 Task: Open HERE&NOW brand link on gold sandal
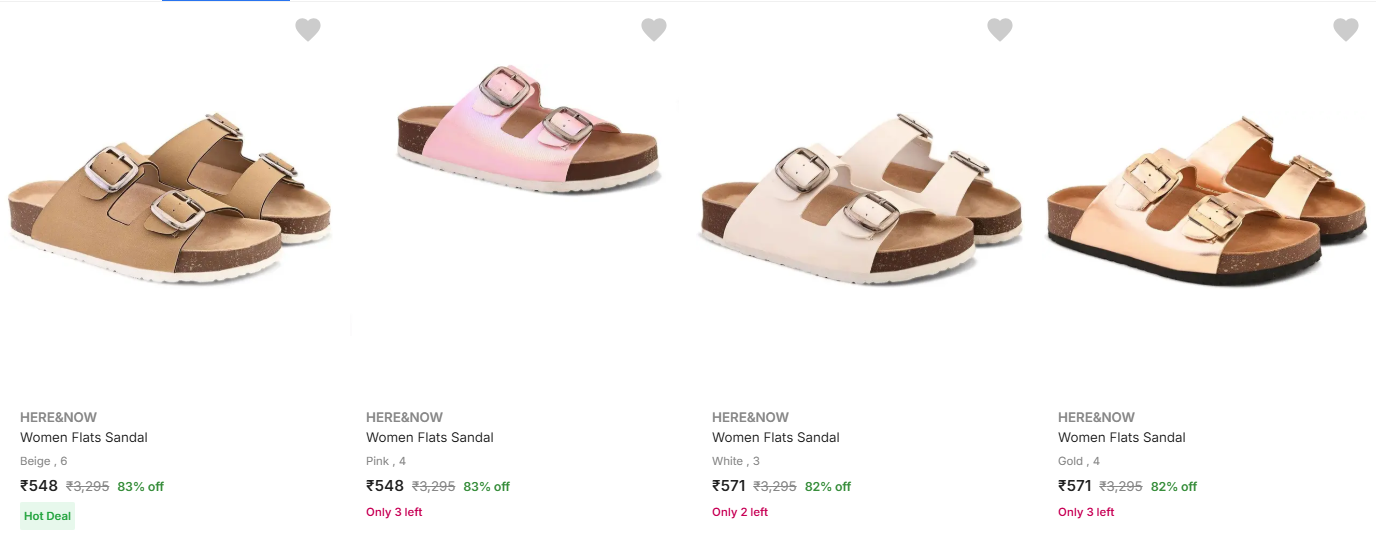pos(1096,417)
